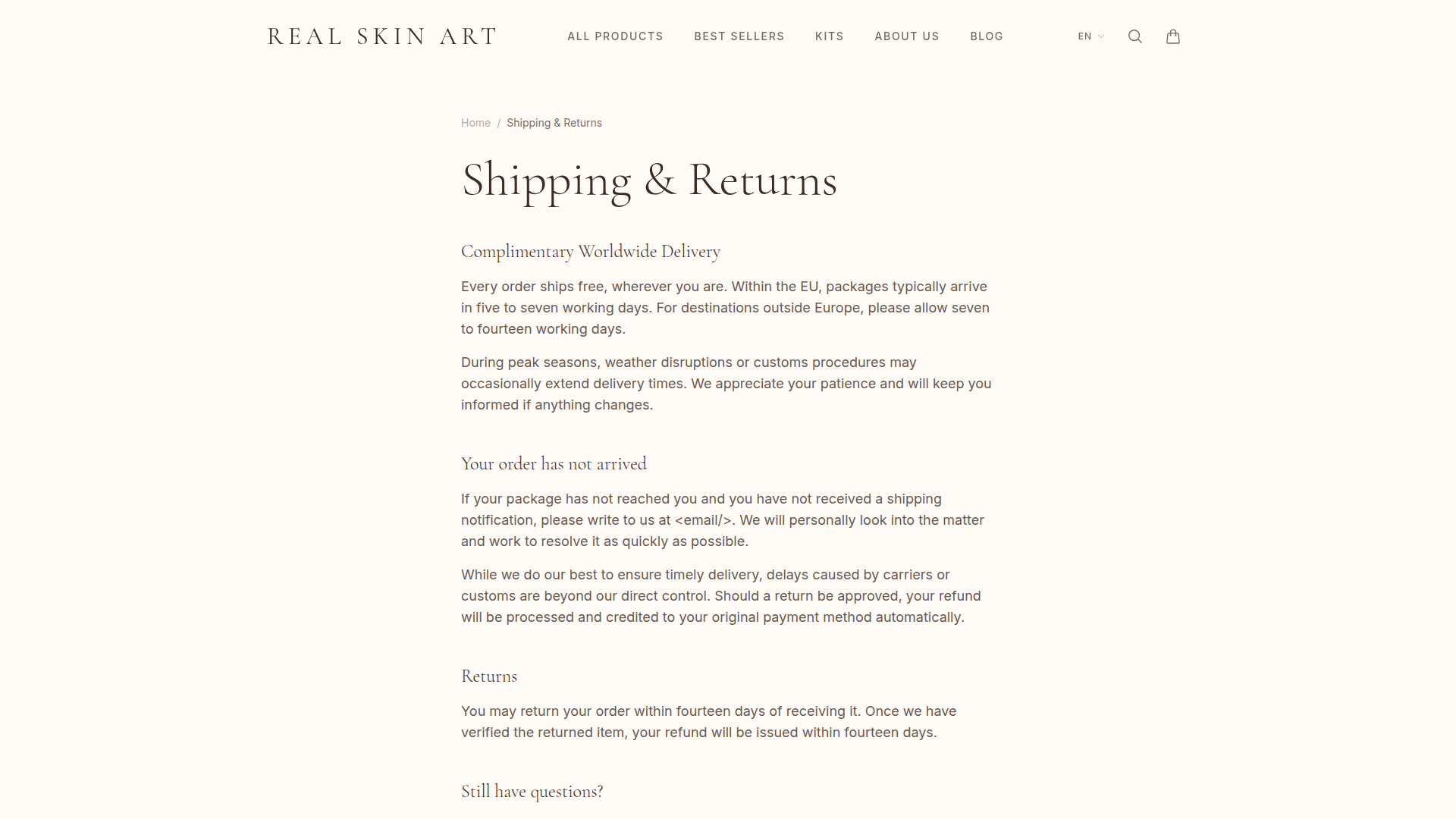Click Complimentary Worldwide Delivery heading
This screenshot has width=1456, height=819.
pyautogui.click(x=590, y=252)
